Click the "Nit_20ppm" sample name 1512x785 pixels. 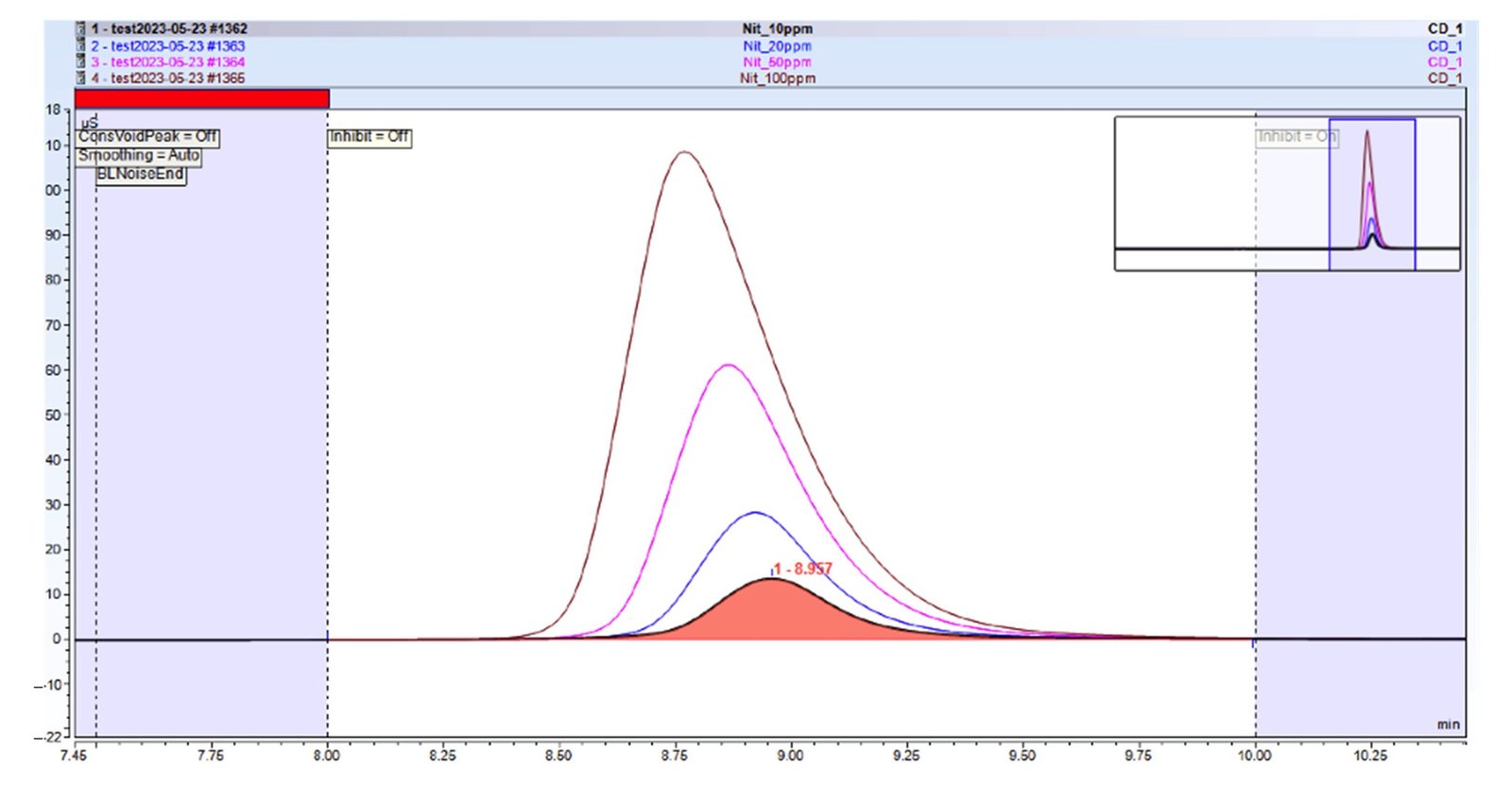777,45
